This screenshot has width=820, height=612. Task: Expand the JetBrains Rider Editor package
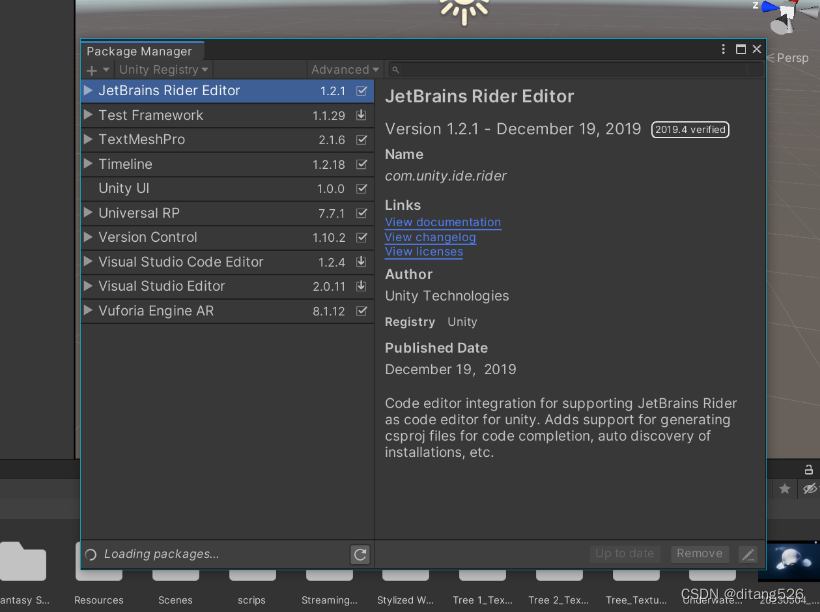(88, 90)
